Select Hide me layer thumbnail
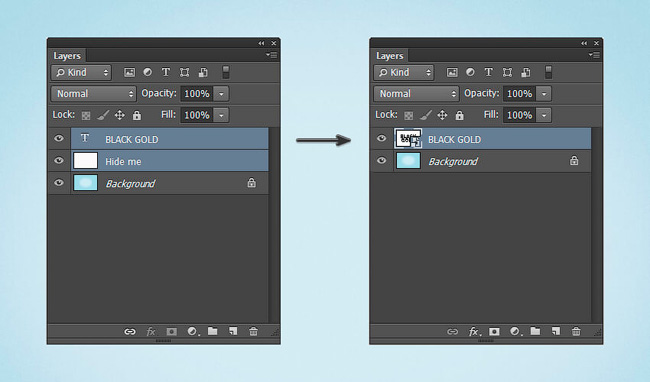Image resolution: width=650 pixels, height=382 pixels. [85, 161]
